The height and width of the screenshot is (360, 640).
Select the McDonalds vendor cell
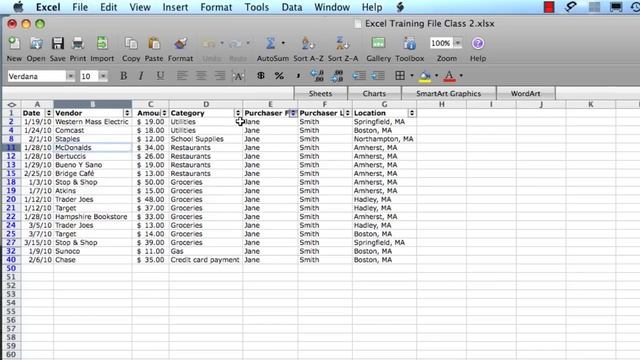click(x=93, y=148)
